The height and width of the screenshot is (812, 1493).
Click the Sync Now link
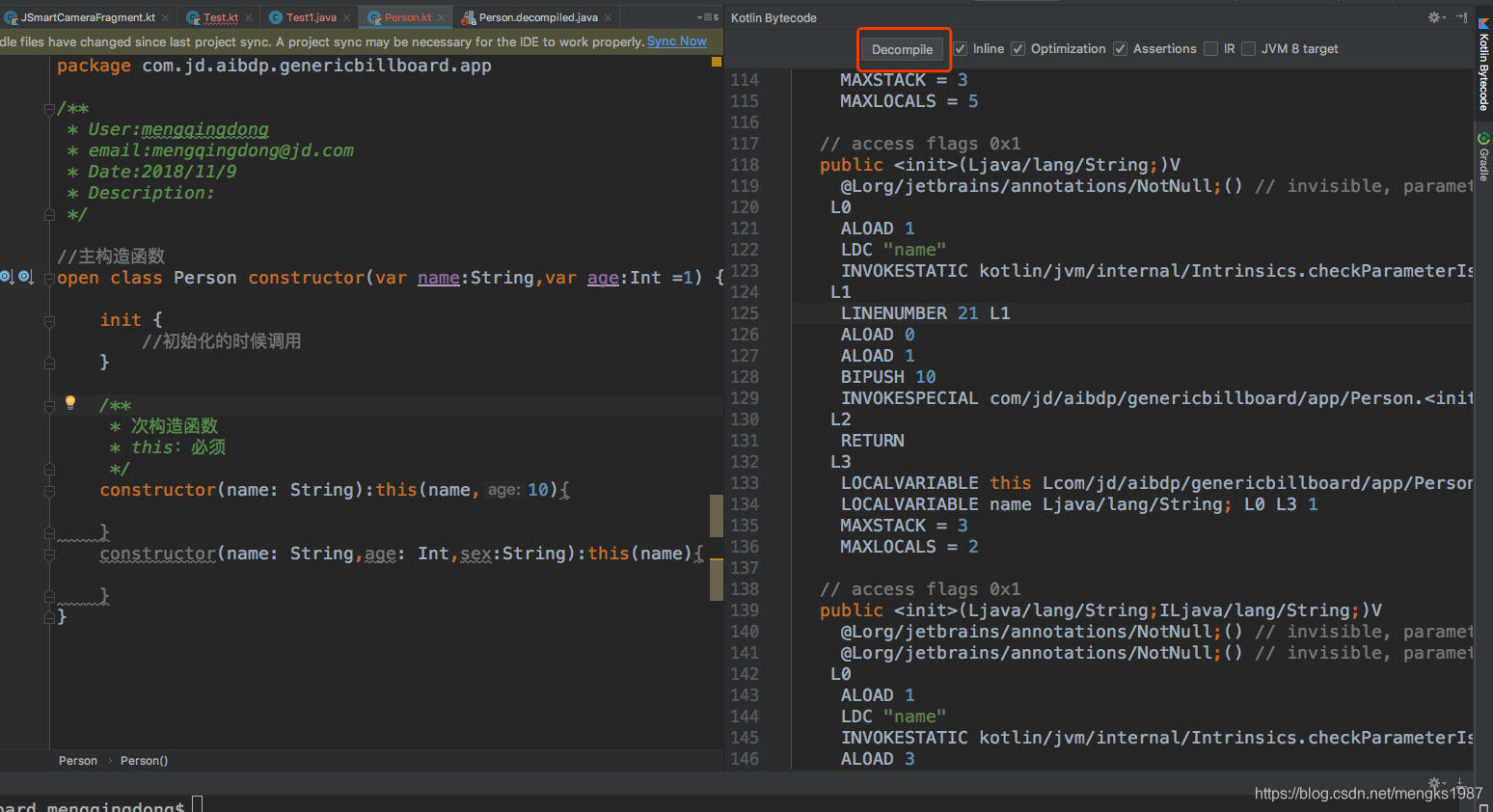677,41
